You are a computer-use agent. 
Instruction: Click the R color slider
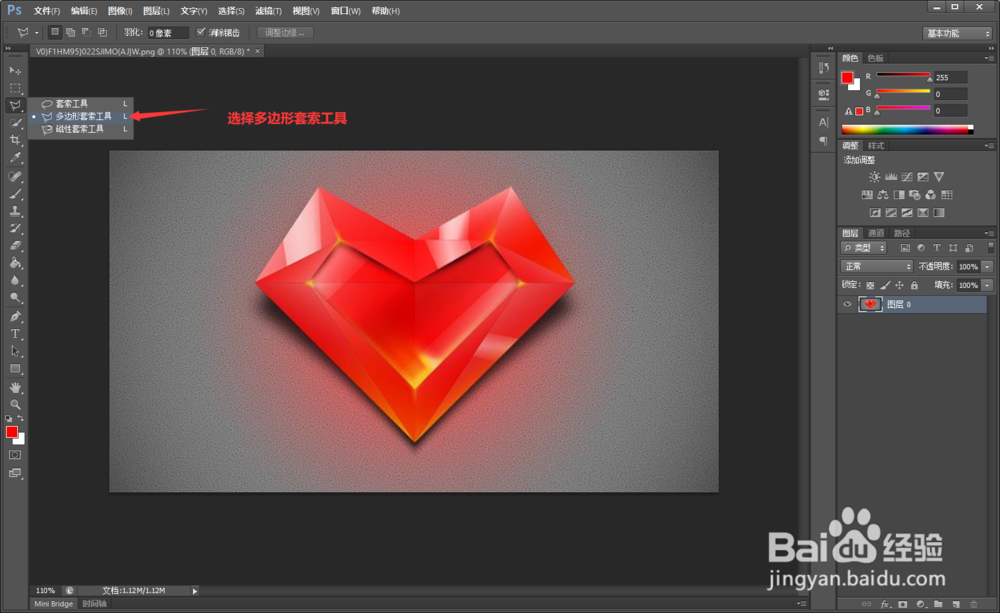[x=904, y=76]
